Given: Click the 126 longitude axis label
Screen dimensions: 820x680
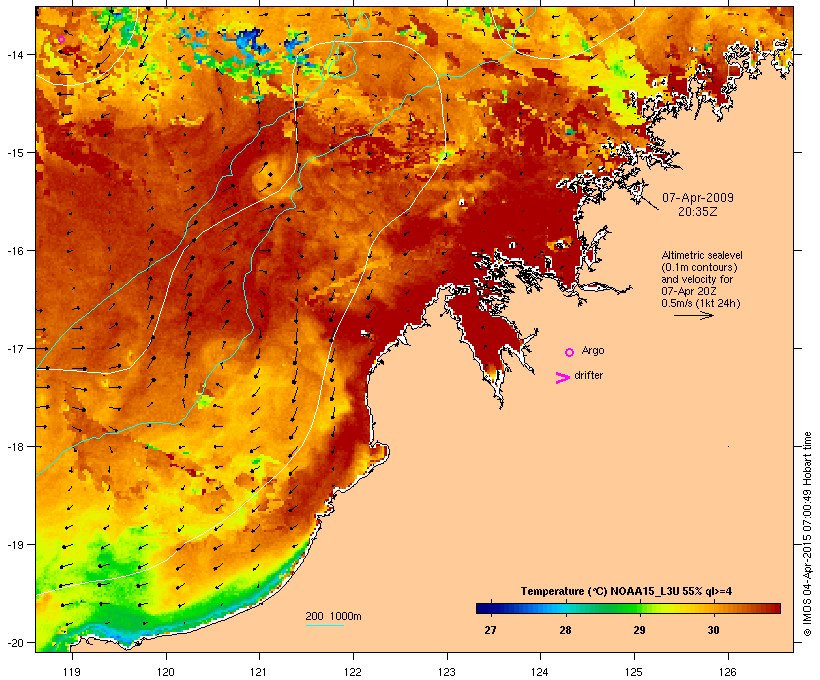Looking at the screenshot, I should (728, 672).
